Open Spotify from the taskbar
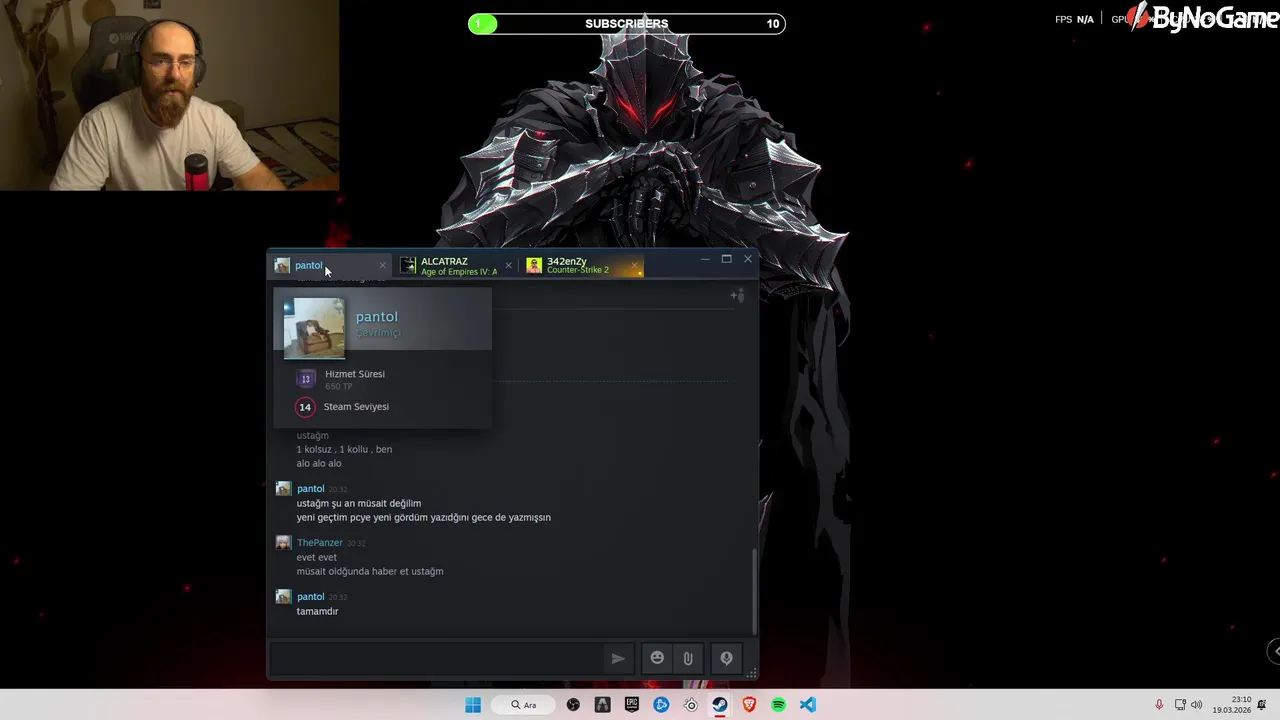 pos(778,705)
